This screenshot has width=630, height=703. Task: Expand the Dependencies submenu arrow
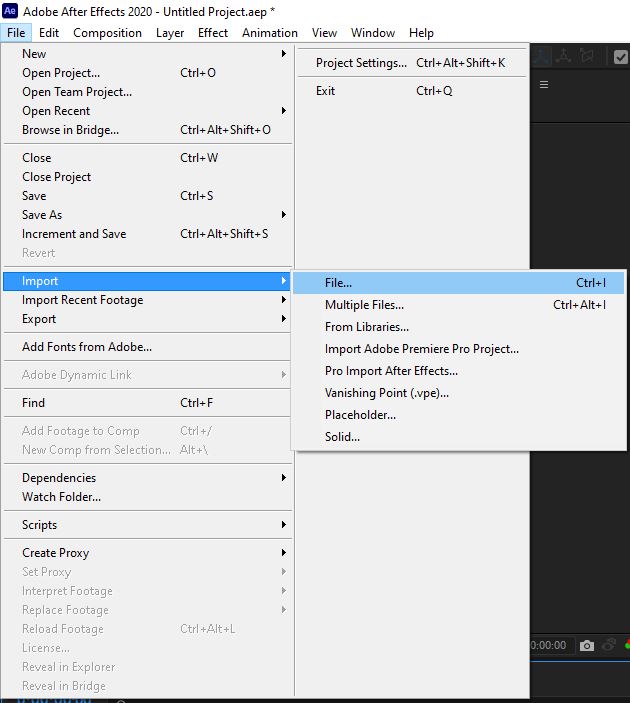click(x=283, y=478)
